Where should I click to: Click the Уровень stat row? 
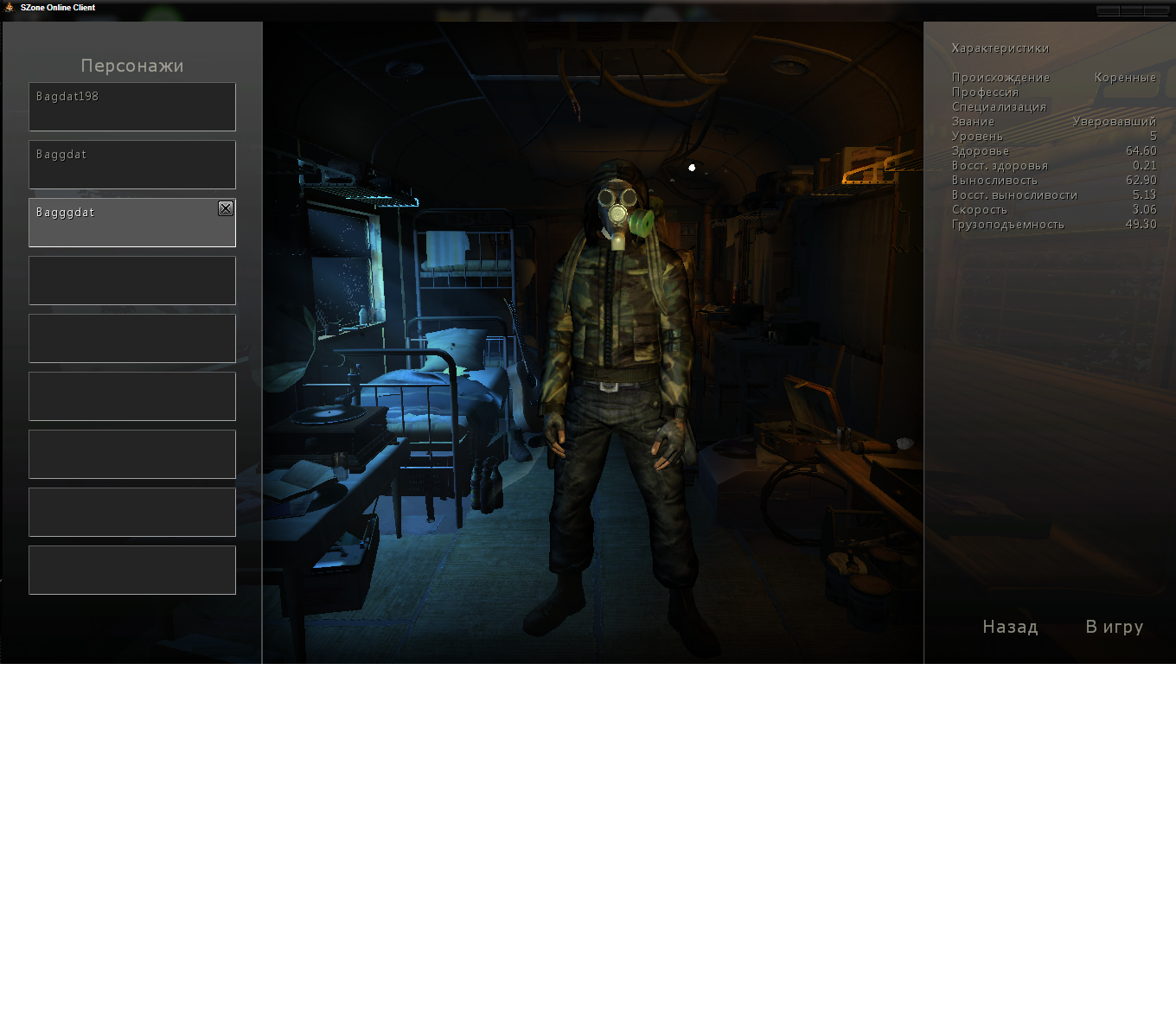(1053, 137)
